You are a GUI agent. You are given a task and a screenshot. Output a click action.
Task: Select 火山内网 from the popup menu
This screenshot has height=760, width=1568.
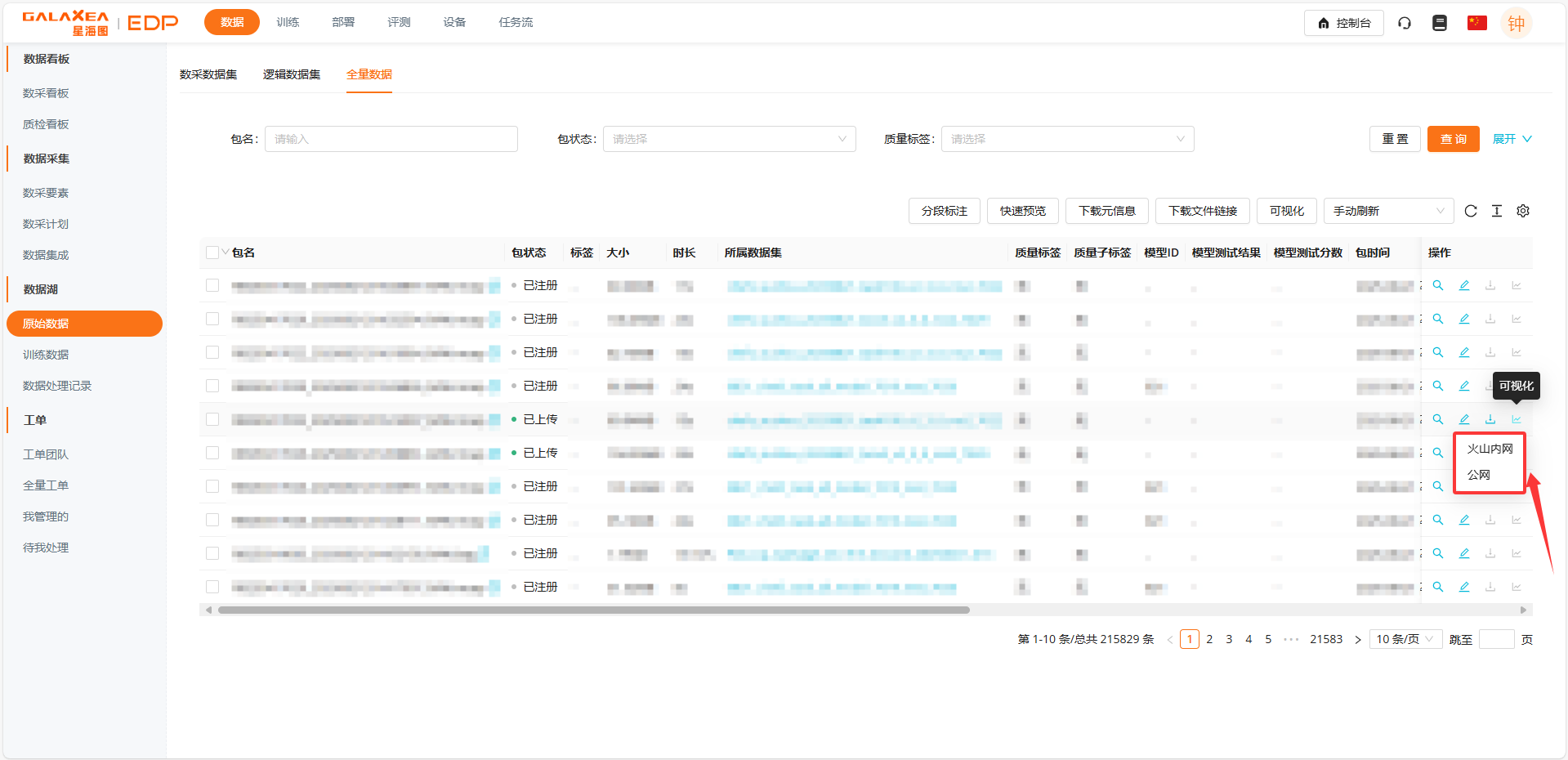(1490, 449)
